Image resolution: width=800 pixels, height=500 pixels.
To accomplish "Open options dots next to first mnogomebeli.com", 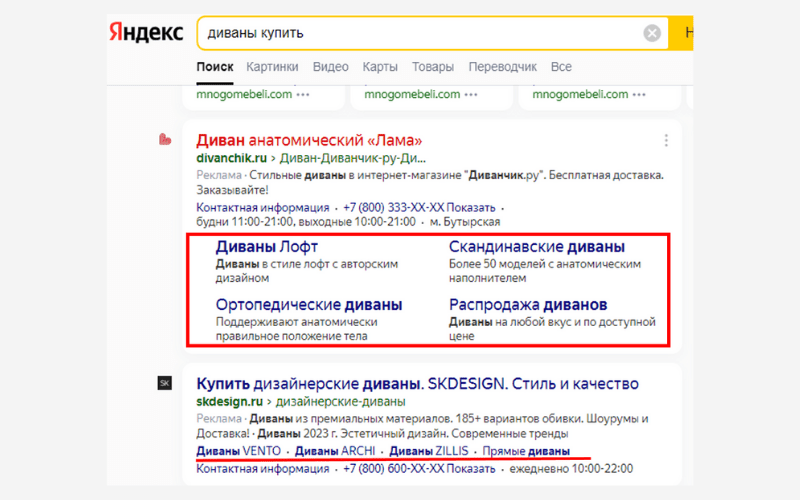I will point(303,94).
